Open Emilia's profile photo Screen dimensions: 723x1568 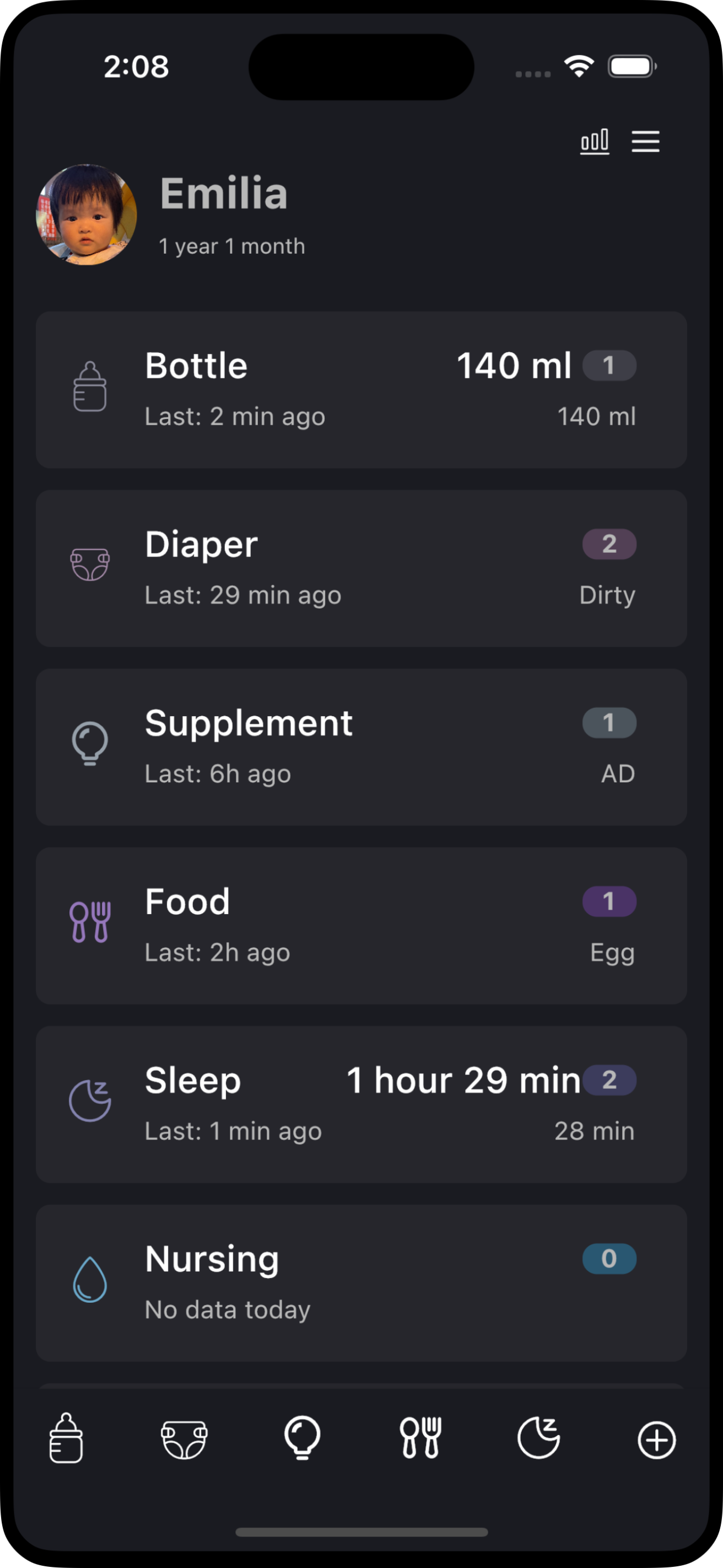pyautogui.click(x=87, y=214)
